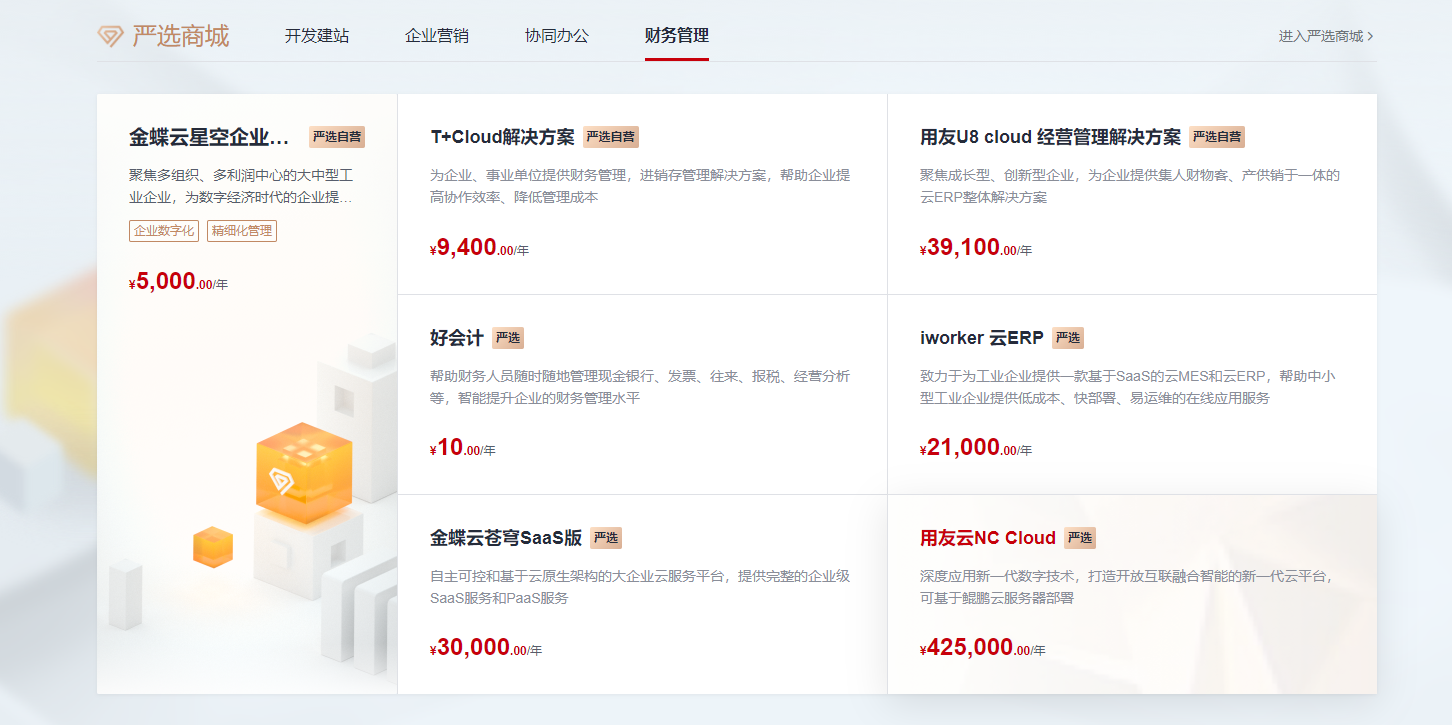The height and width of the screenshot is (725, 1452).
Task: Click the 用友云NC Cloud description starting 深度应用
Action: pos(1128,587)
